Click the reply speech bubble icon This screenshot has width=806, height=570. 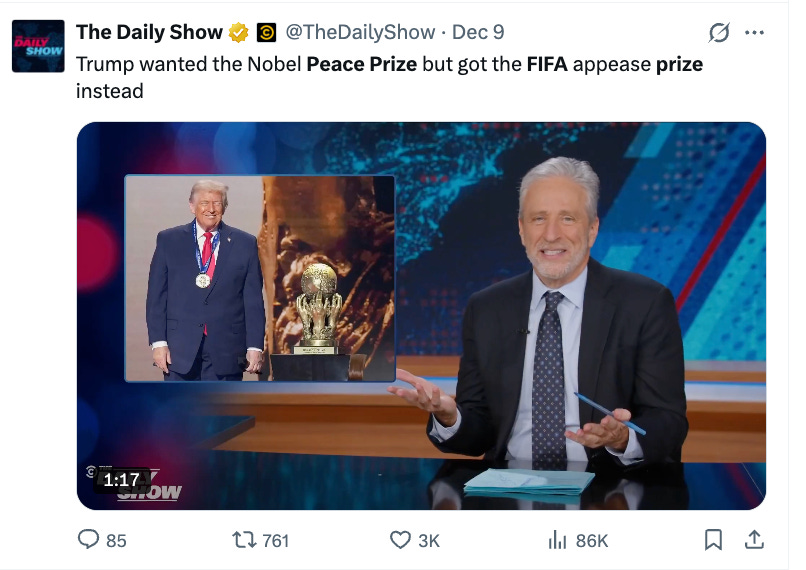coord(88,540)
